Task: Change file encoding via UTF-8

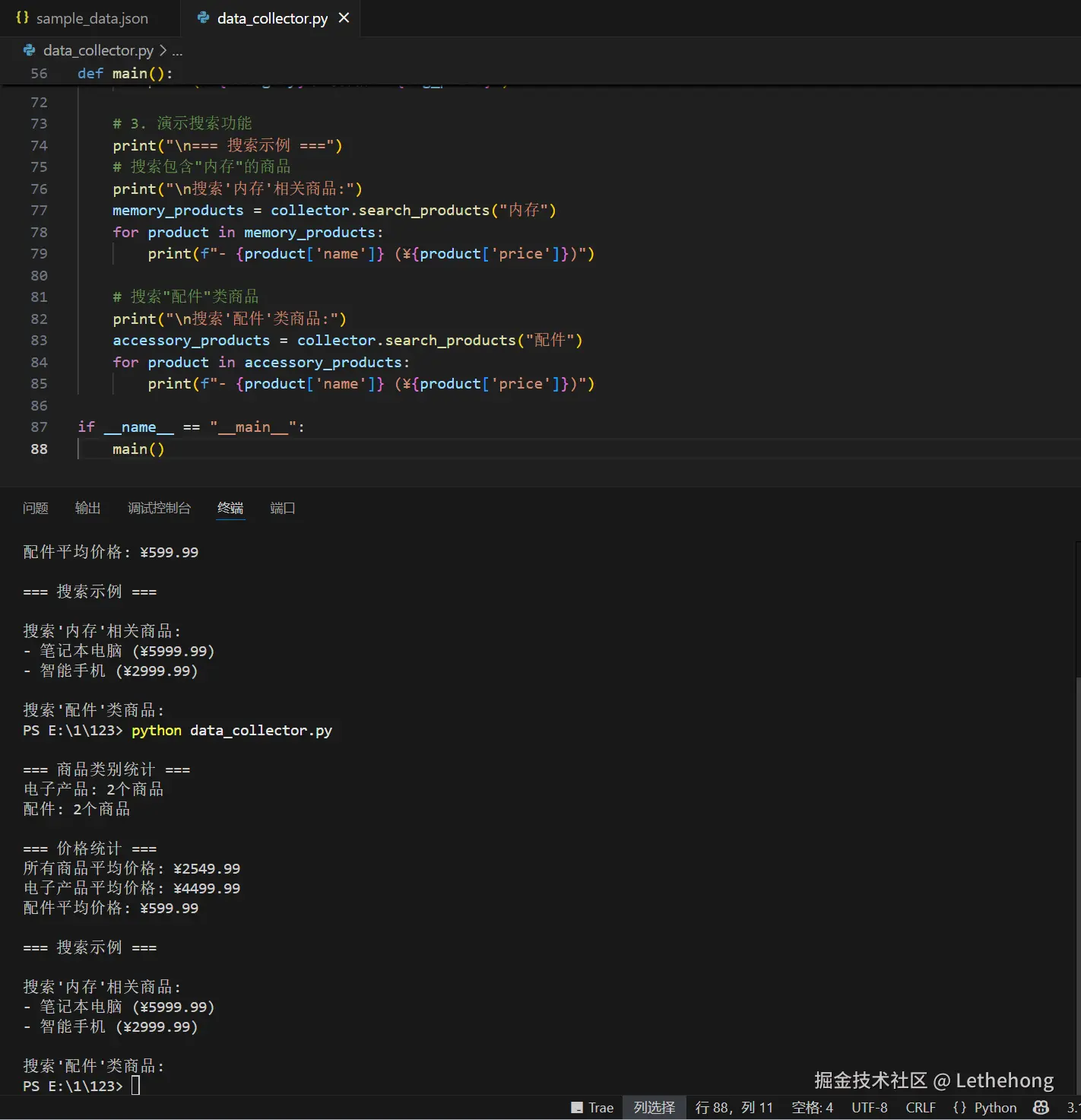Action: click(870, 1108)
